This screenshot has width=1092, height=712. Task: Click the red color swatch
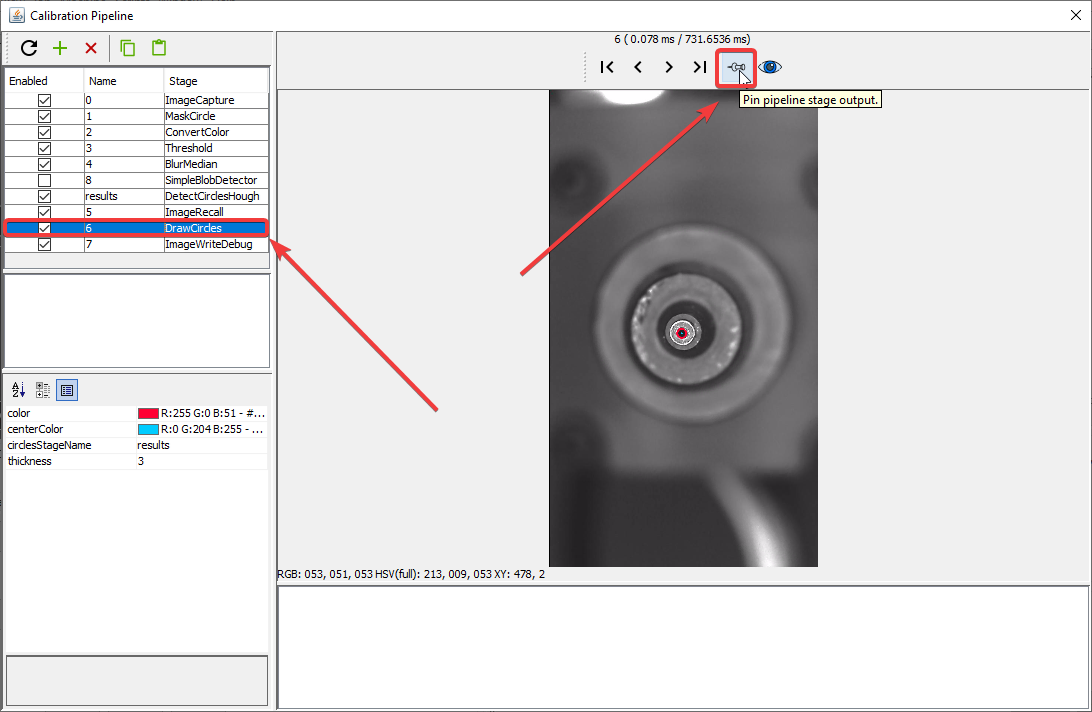coord(148,414)
